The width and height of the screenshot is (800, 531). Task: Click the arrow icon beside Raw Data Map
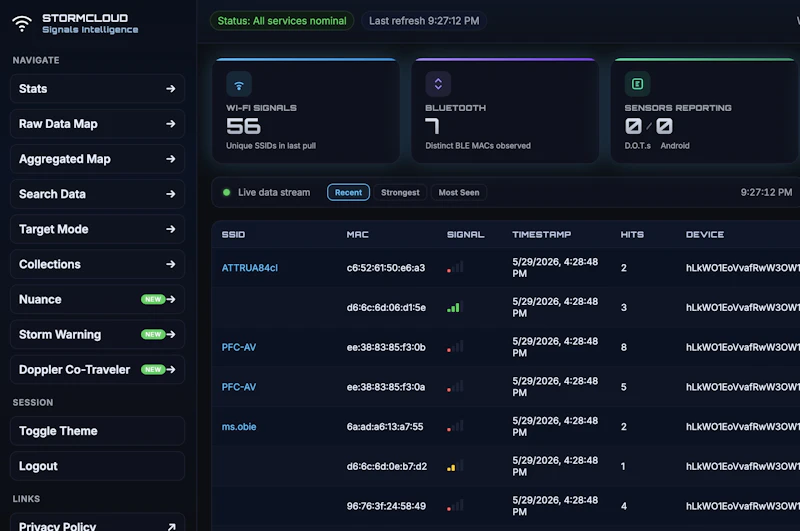click(170, 124)
